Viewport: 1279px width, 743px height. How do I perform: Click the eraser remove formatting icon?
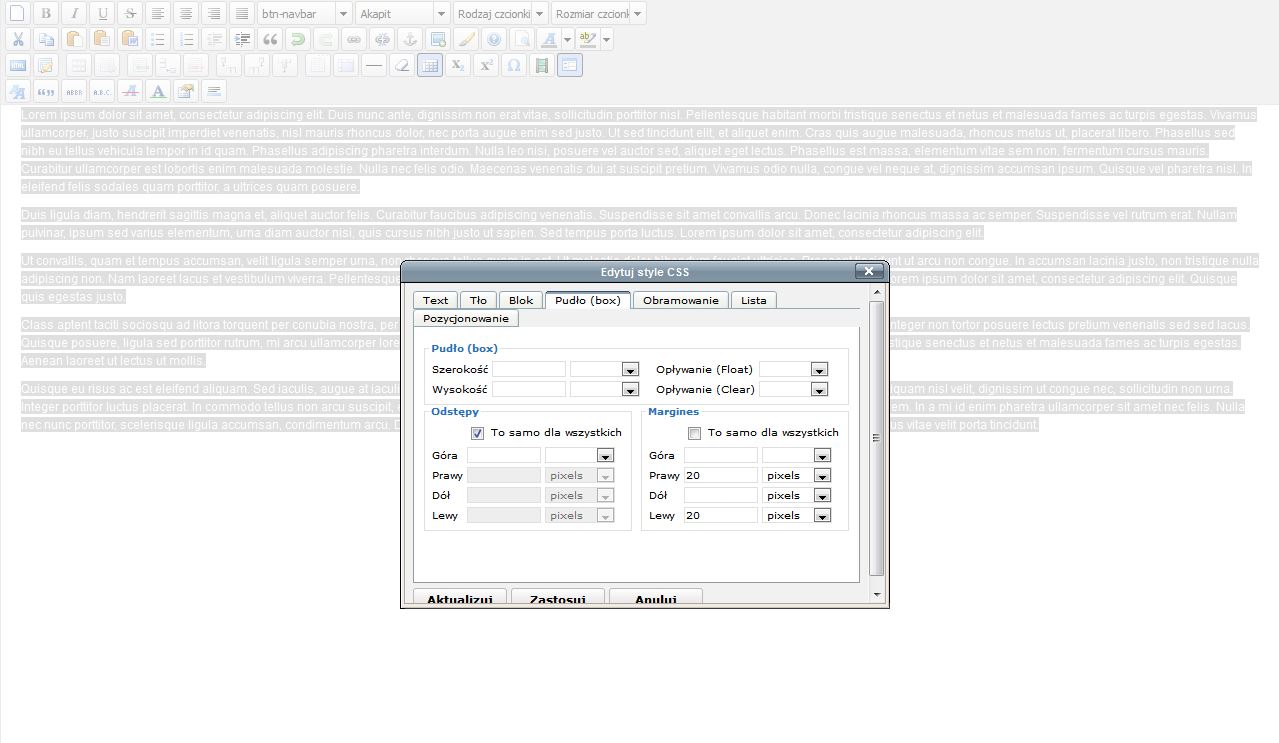click(401, 65)
